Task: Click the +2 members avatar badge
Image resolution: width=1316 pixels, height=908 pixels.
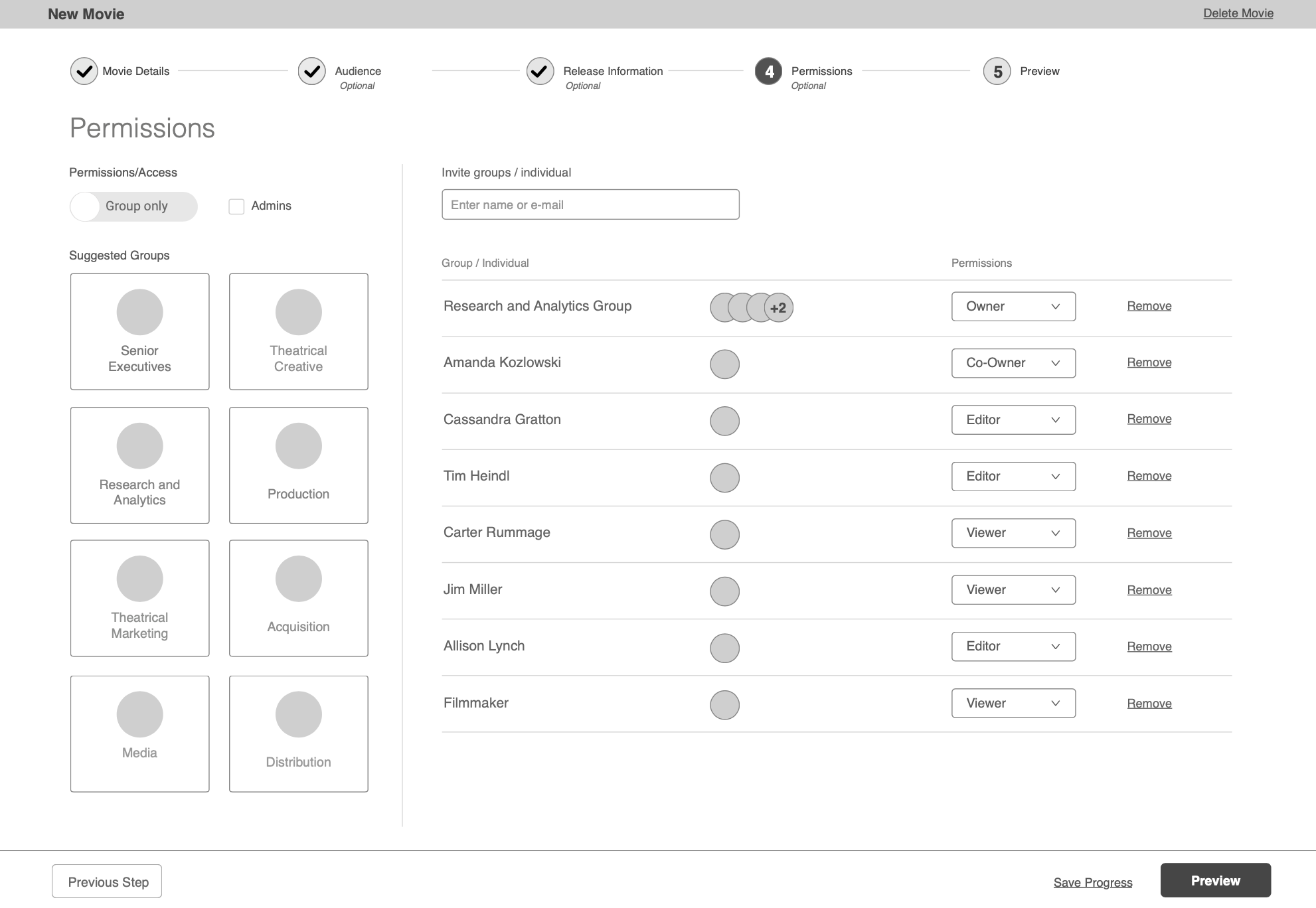Action: (x=779, y=308)
